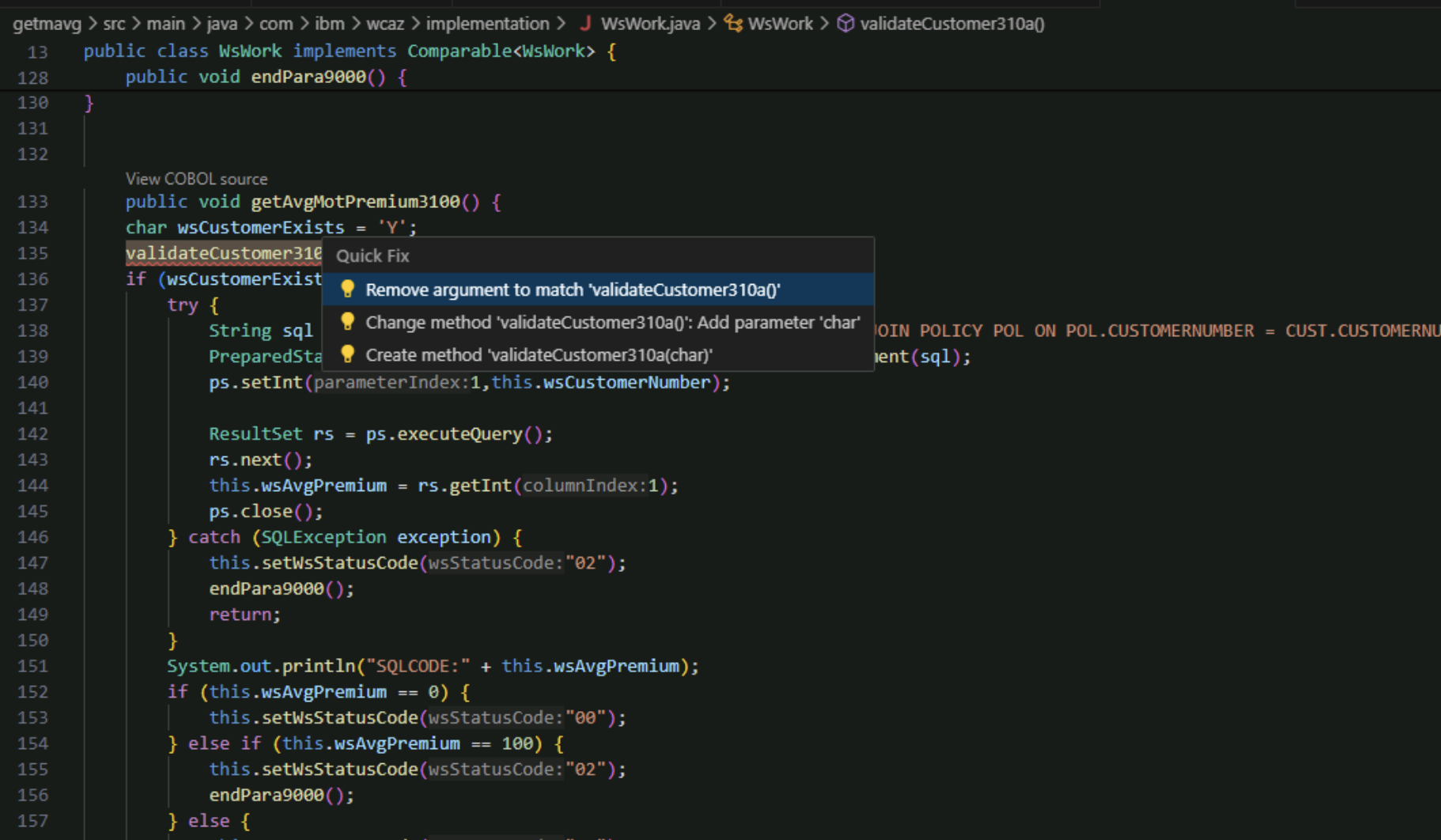Click sticky header 'public class WsWork' line

click(350, 51)
